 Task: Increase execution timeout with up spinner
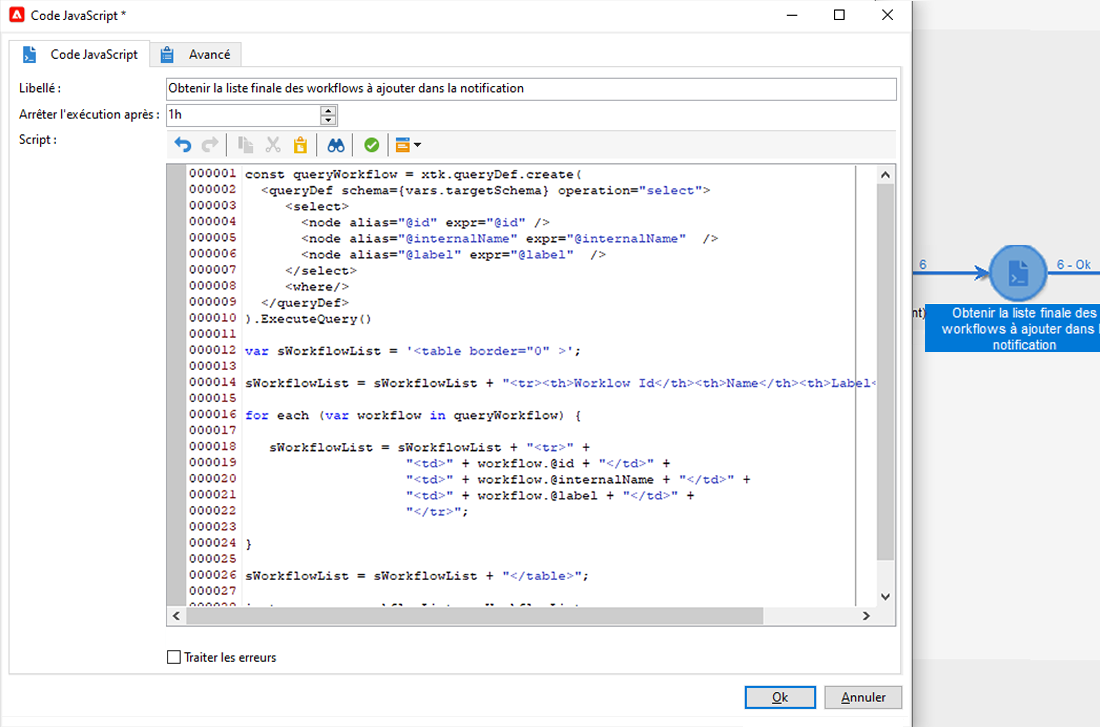[x=328, y=110]
